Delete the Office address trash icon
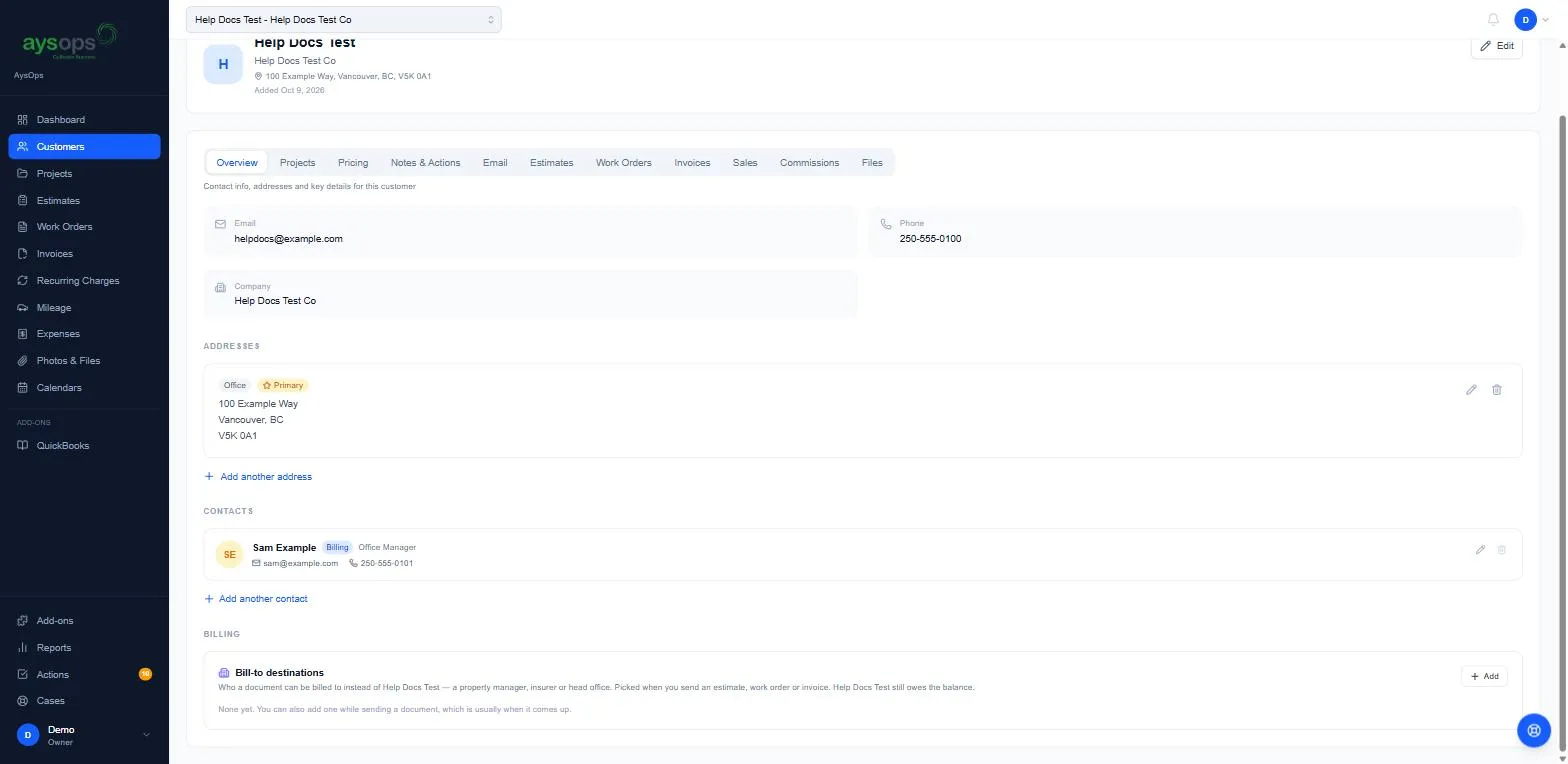Image resolution: width=1568 pixels, height=764 pixels. (x=1497, y=390)
